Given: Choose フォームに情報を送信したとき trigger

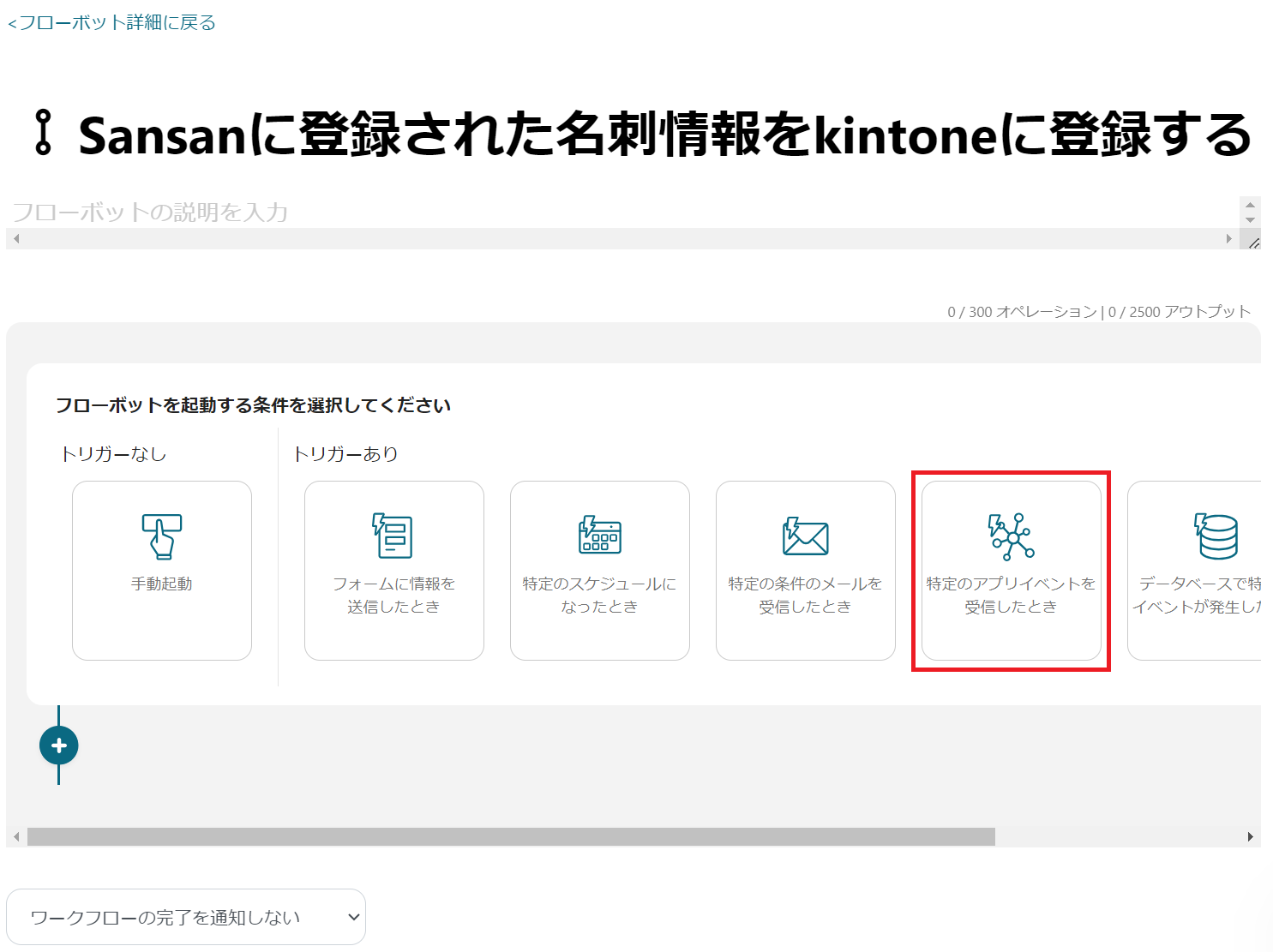Looking at the screenshot, I should pos(394,571).
